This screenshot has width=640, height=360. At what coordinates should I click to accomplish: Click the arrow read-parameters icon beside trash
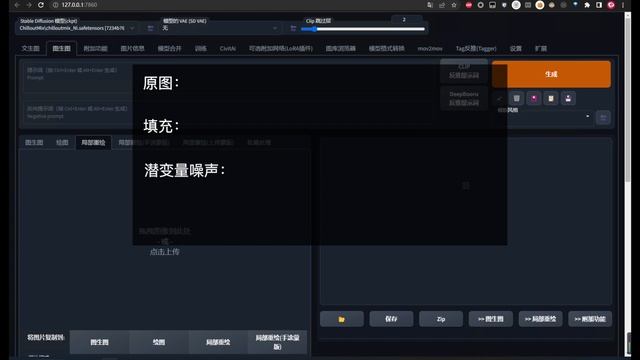pyautogui.click(x=500, y=98)
